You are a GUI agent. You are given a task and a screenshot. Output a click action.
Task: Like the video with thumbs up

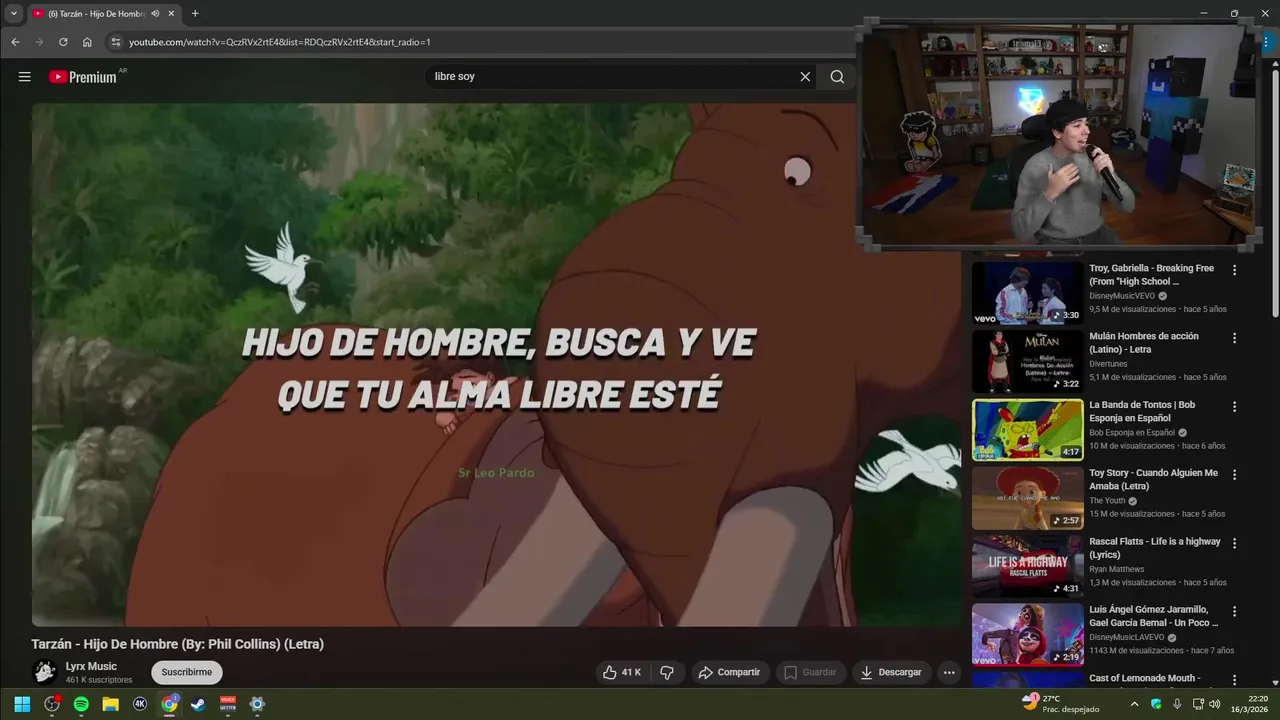621,672
